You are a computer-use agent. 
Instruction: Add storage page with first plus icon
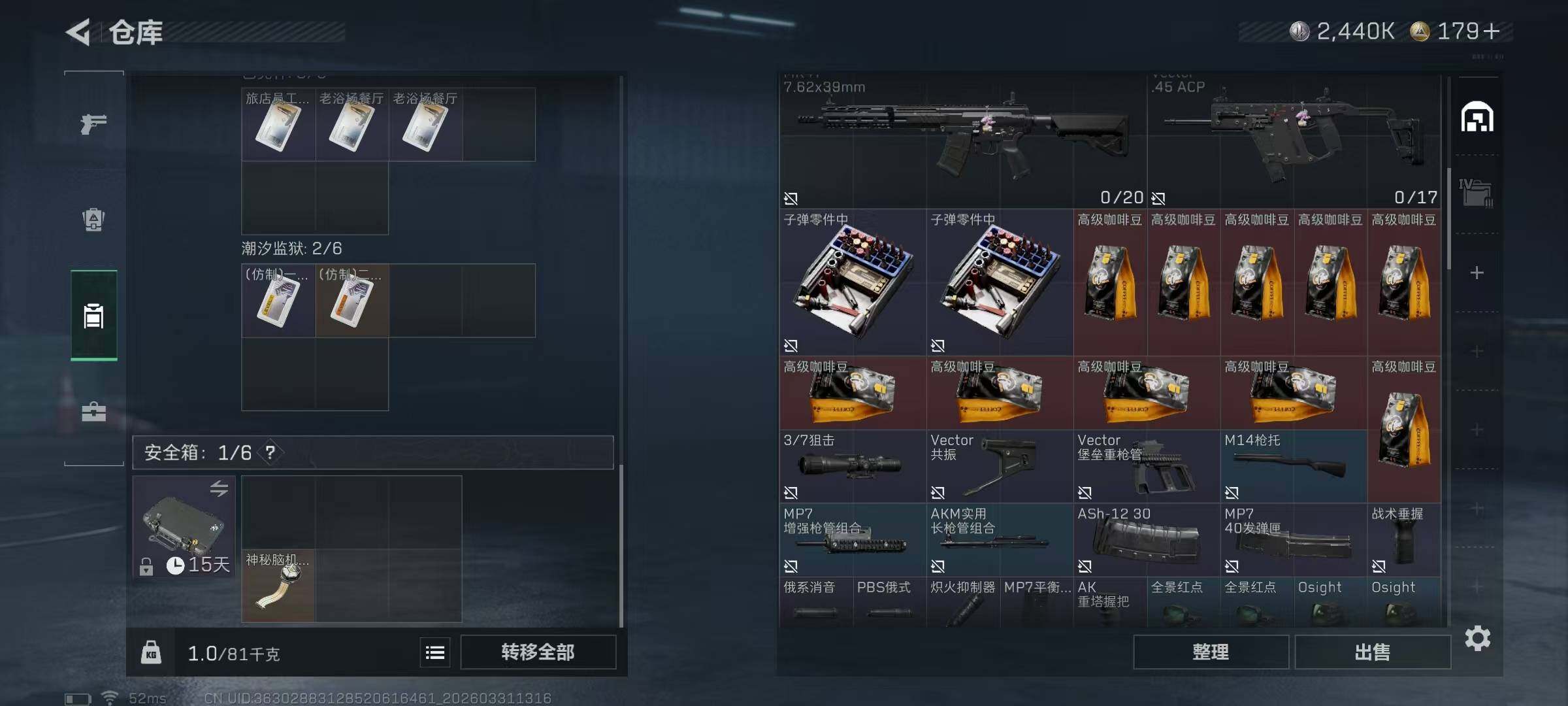point(1477,273)
